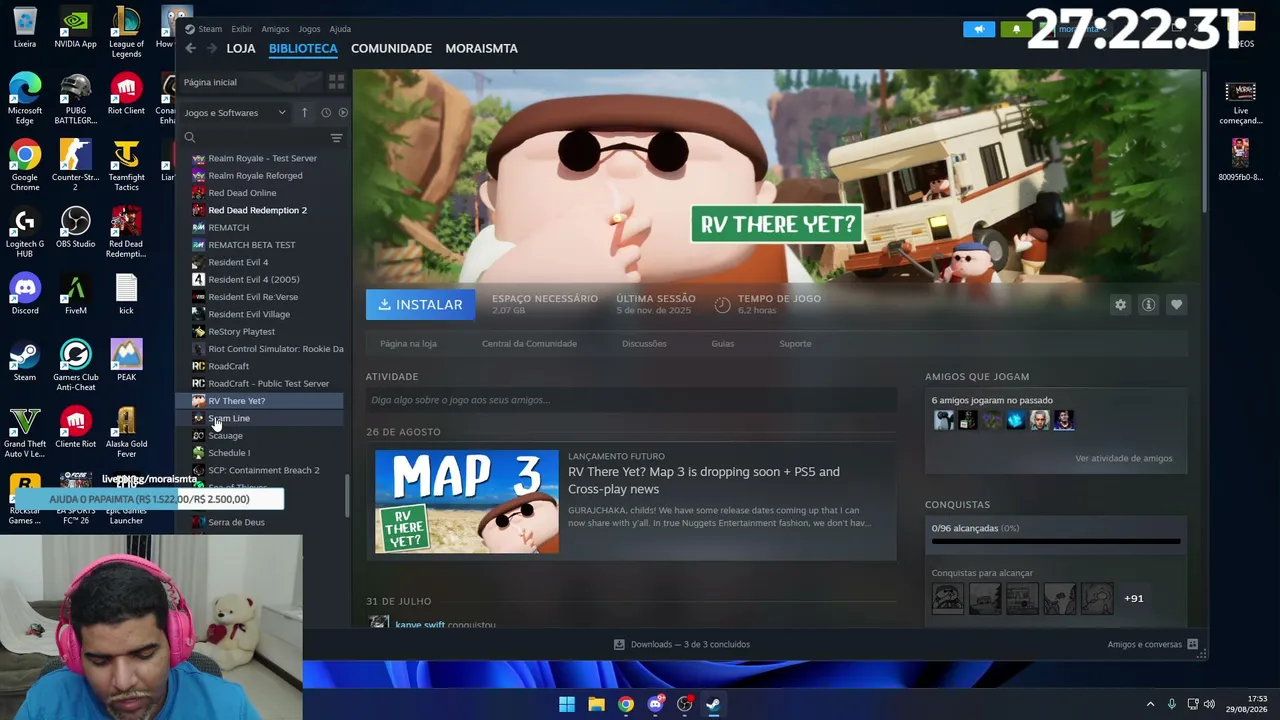Toggle the ready-to-play filter icon

[x=343, y=113]
